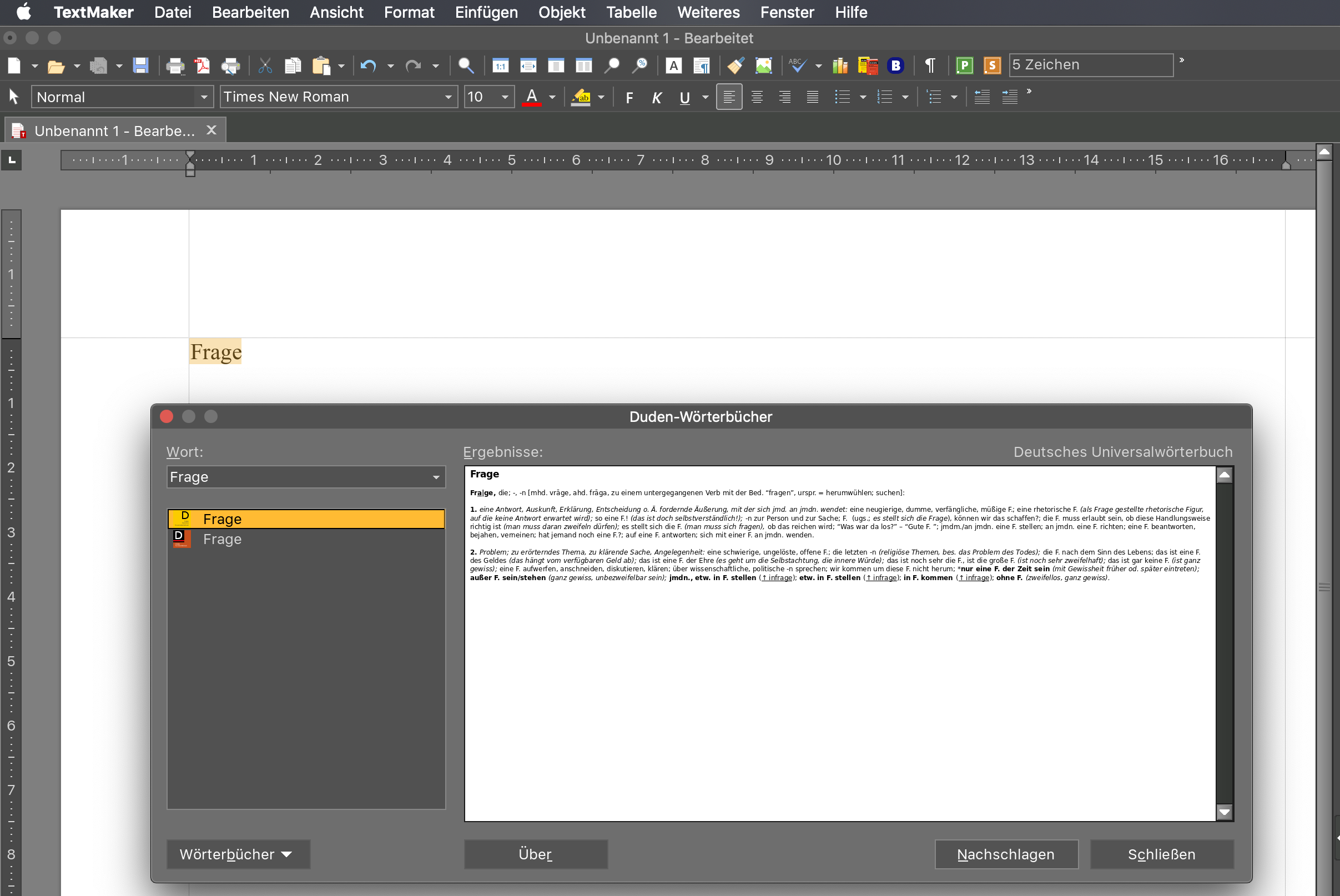The image size is (1340, 896).
Task: Open a file with the folder icon
Action: point(56,66)
